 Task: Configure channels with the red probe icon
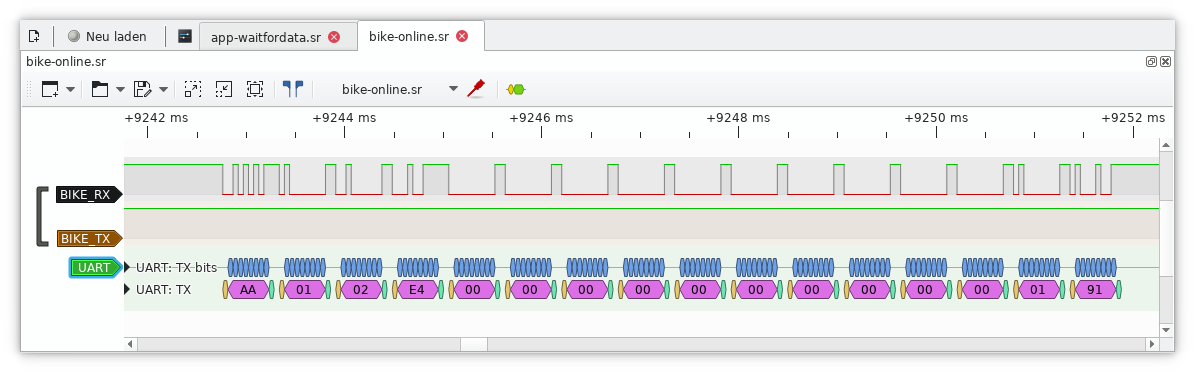point(476,88)
